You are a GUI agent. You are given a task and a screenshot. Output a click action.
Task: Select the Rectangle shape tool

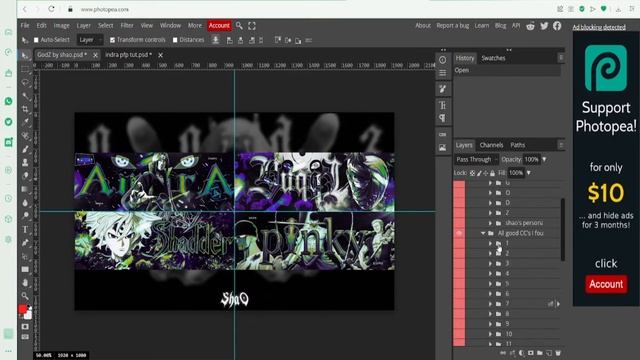25,269
